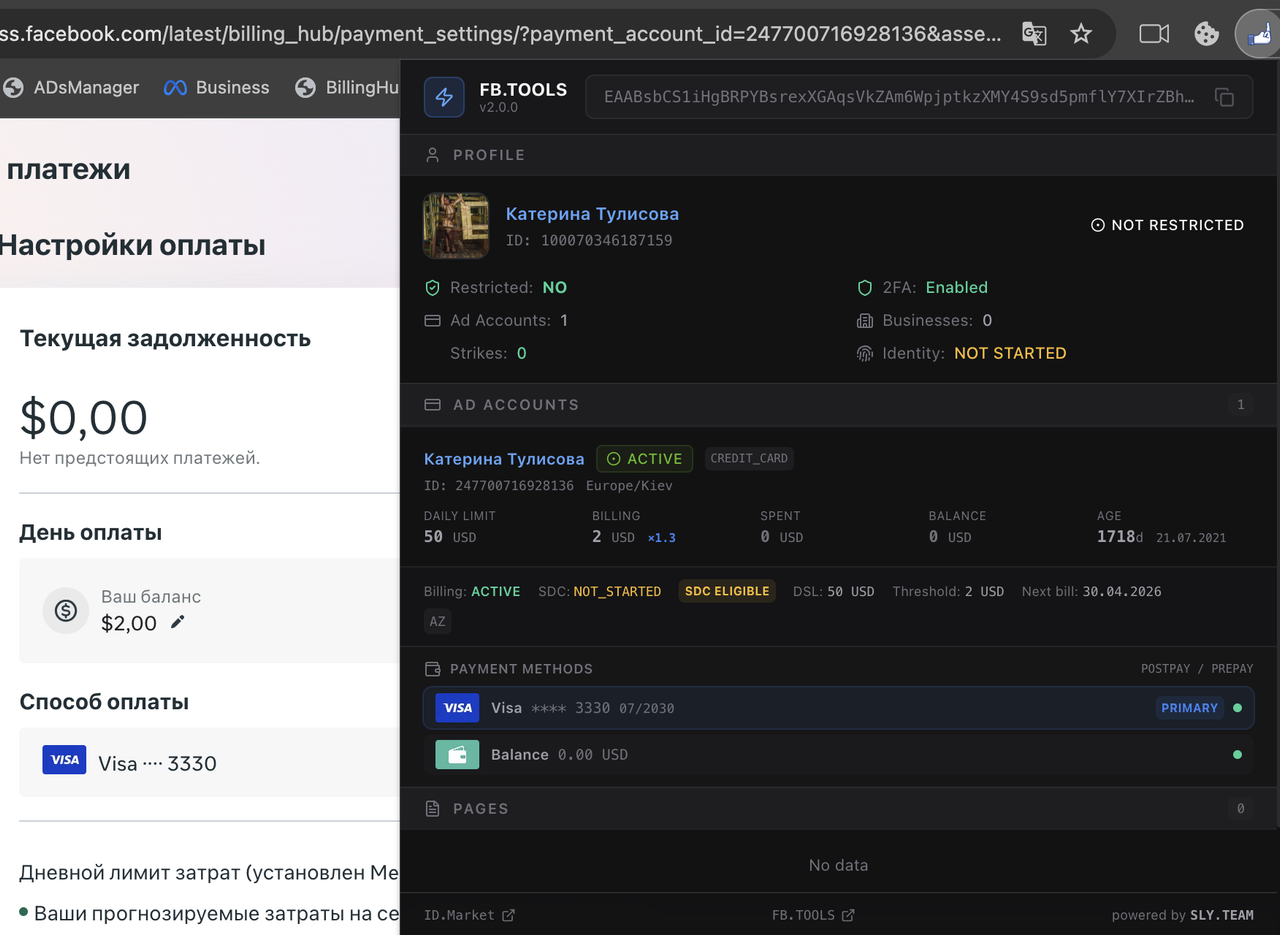Screen dimensions: 1280x935
Task: Click the ad account ID 247700716928136 text
Action: coord(499,486)
